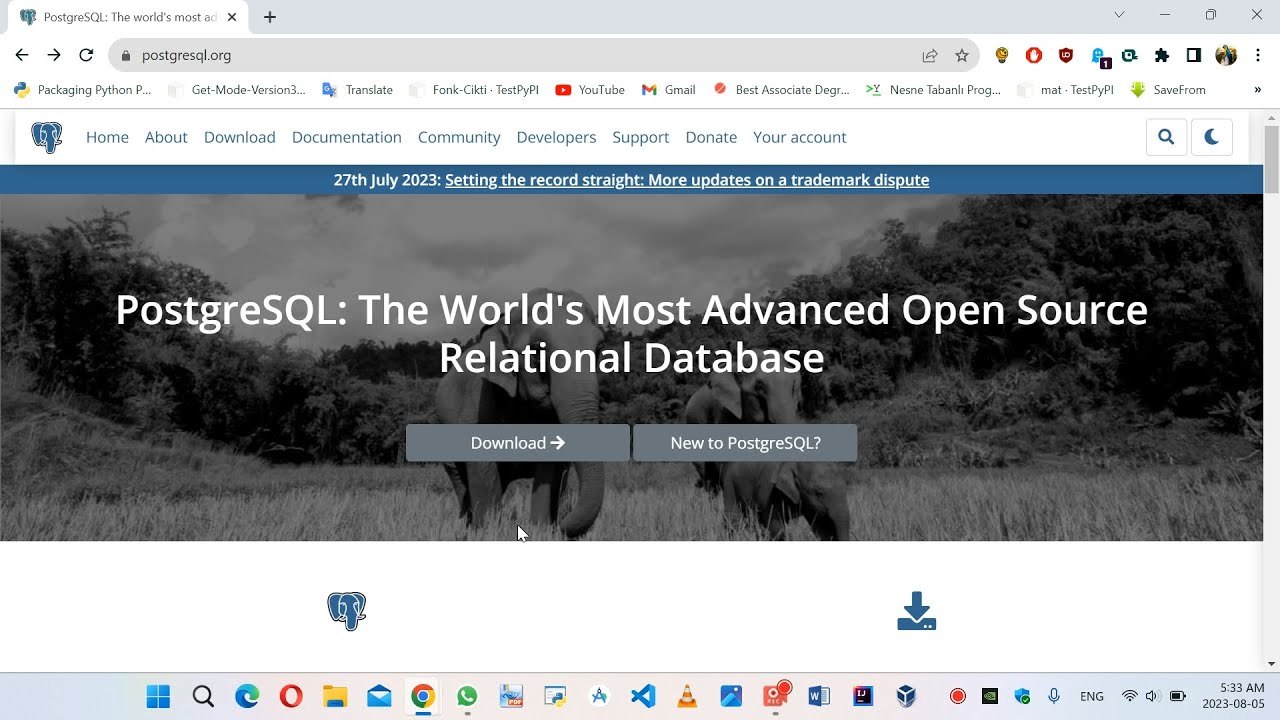
Task: Click the New to PostgreSQL? button
Action: 745,443
